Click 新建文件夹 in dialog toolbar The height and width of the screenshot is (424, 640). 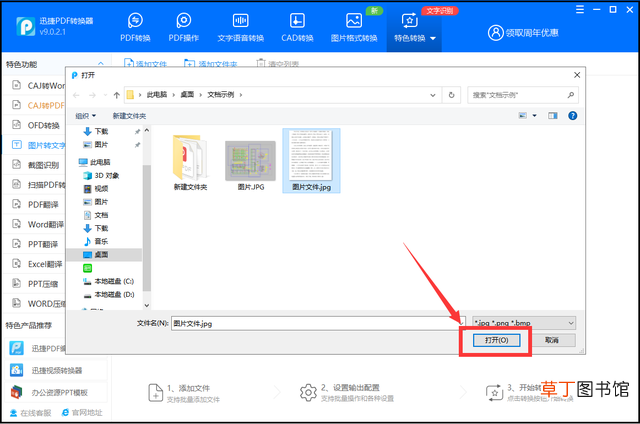tap(129, 116)
